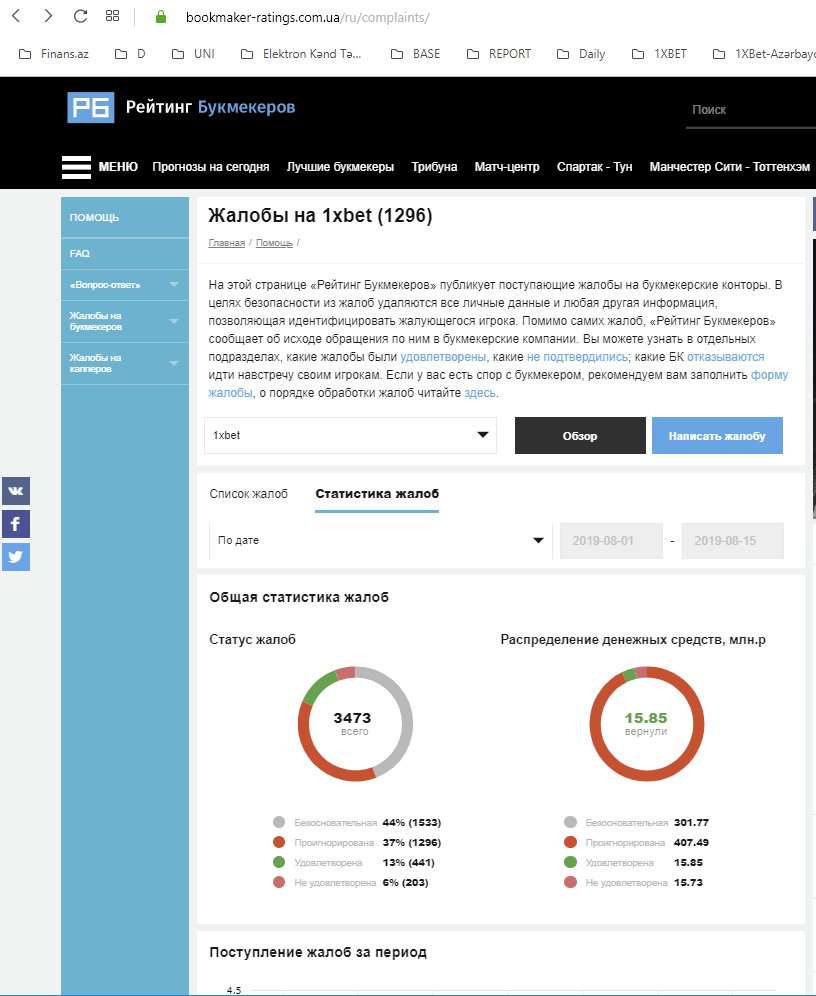816x996 pixels.
Task: Click red Проигнорирована swatch with 37% (1296)
Action: [279, 842]
